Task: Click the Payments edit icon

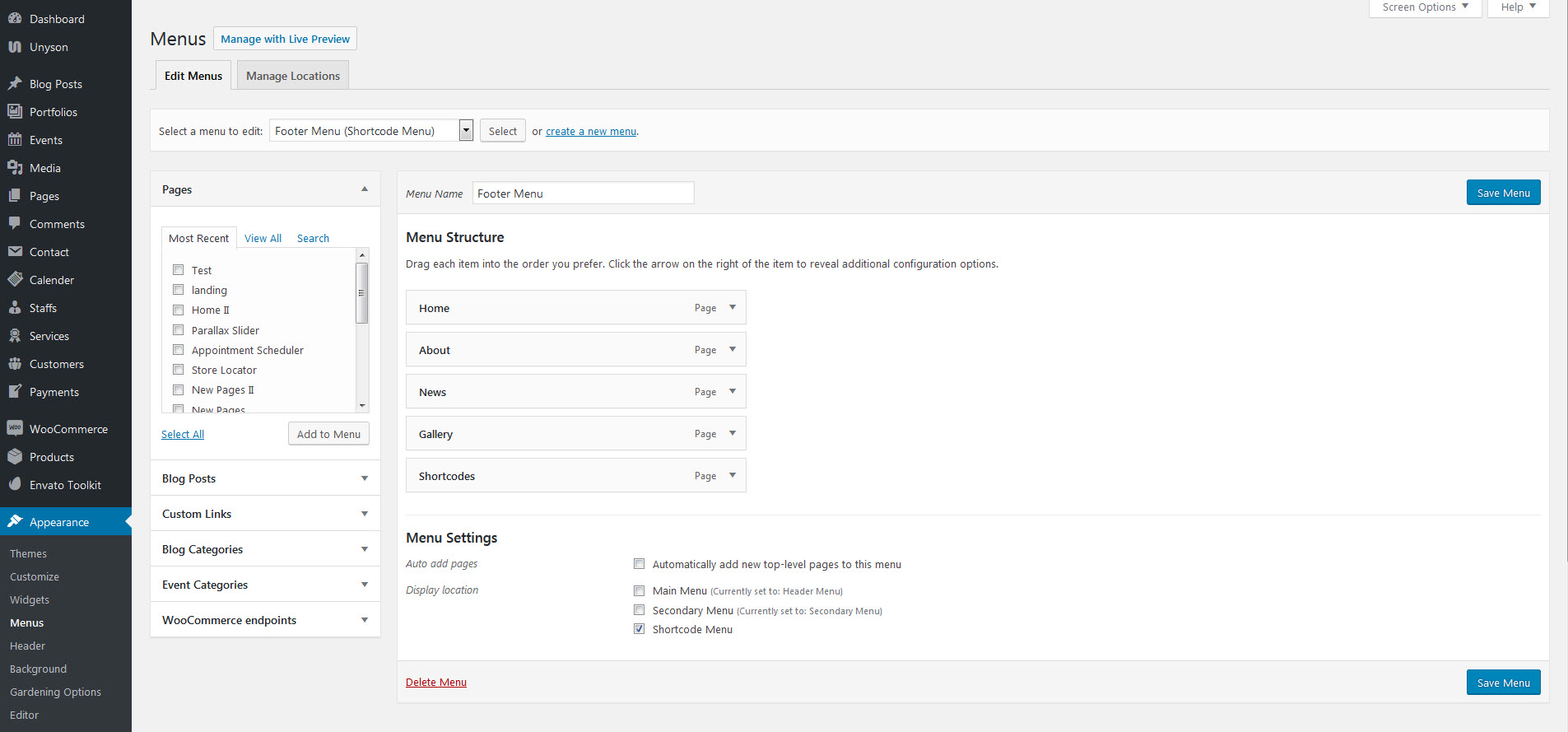Action: [x=15, y=391]
